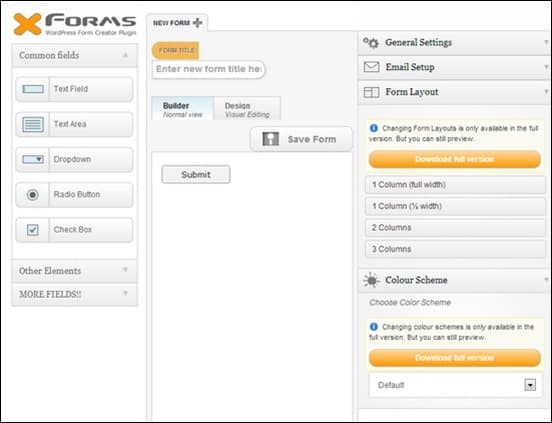Click Download full version under Form Layout

[x=454, y=159]
